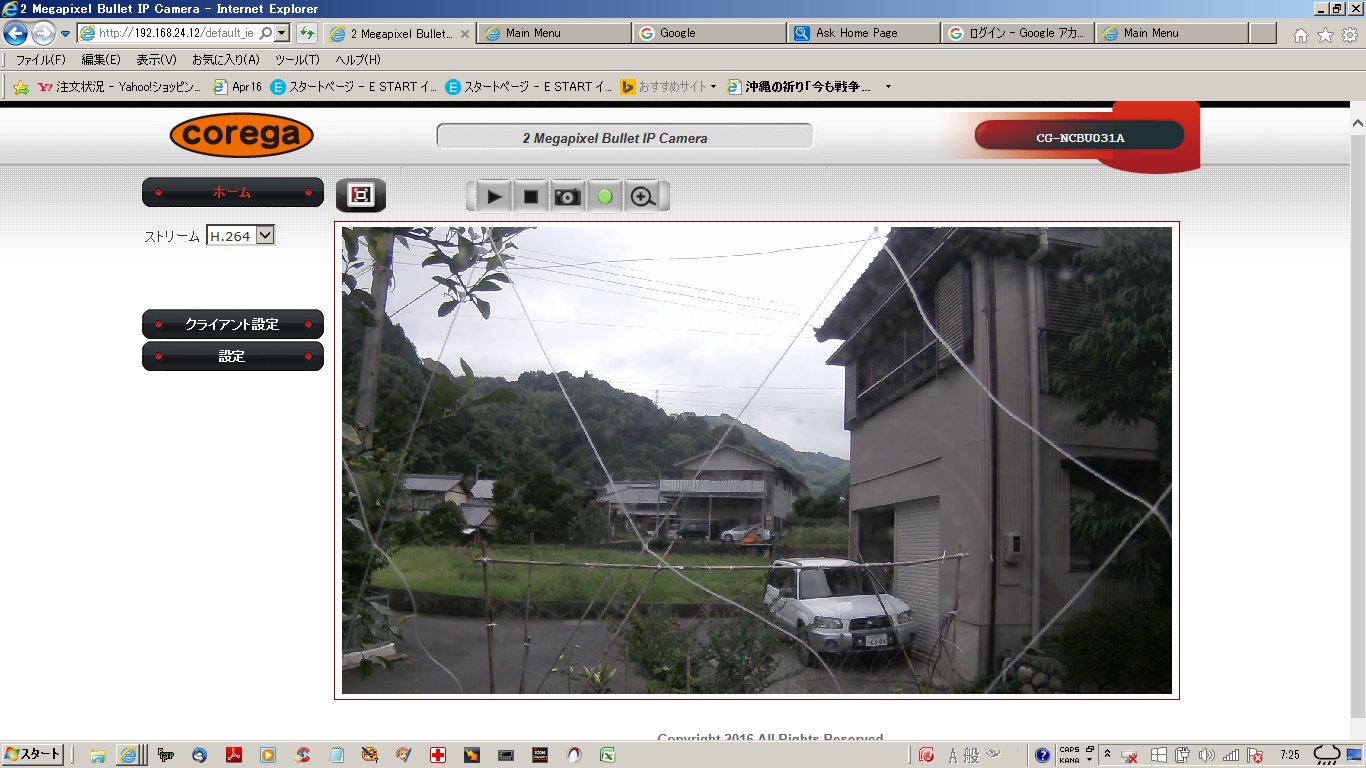Click the corega logo
Screen dimensions: 1366x768
(x=241, y=135)
